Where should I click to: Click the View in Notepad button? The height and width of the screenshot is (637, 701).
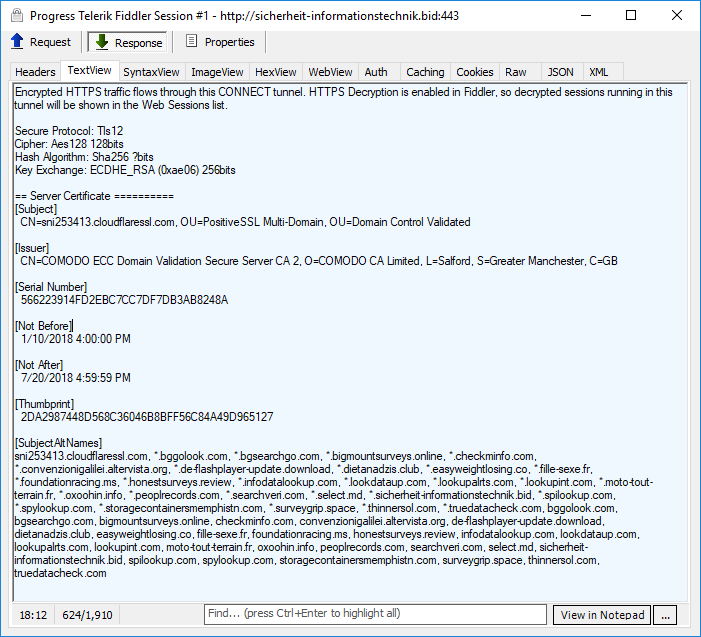click(601, 615)
